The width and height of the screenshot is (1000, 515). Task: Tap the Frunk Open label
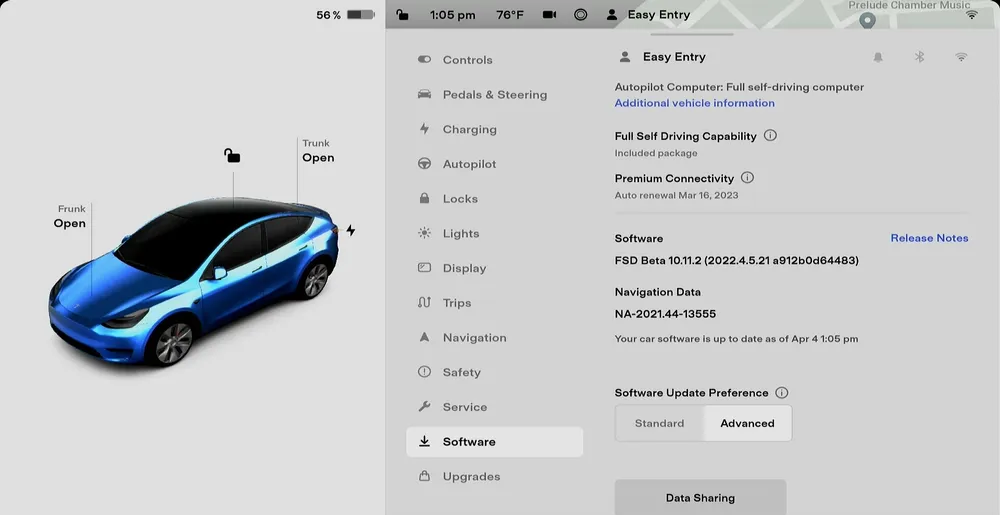pos(70,217)
